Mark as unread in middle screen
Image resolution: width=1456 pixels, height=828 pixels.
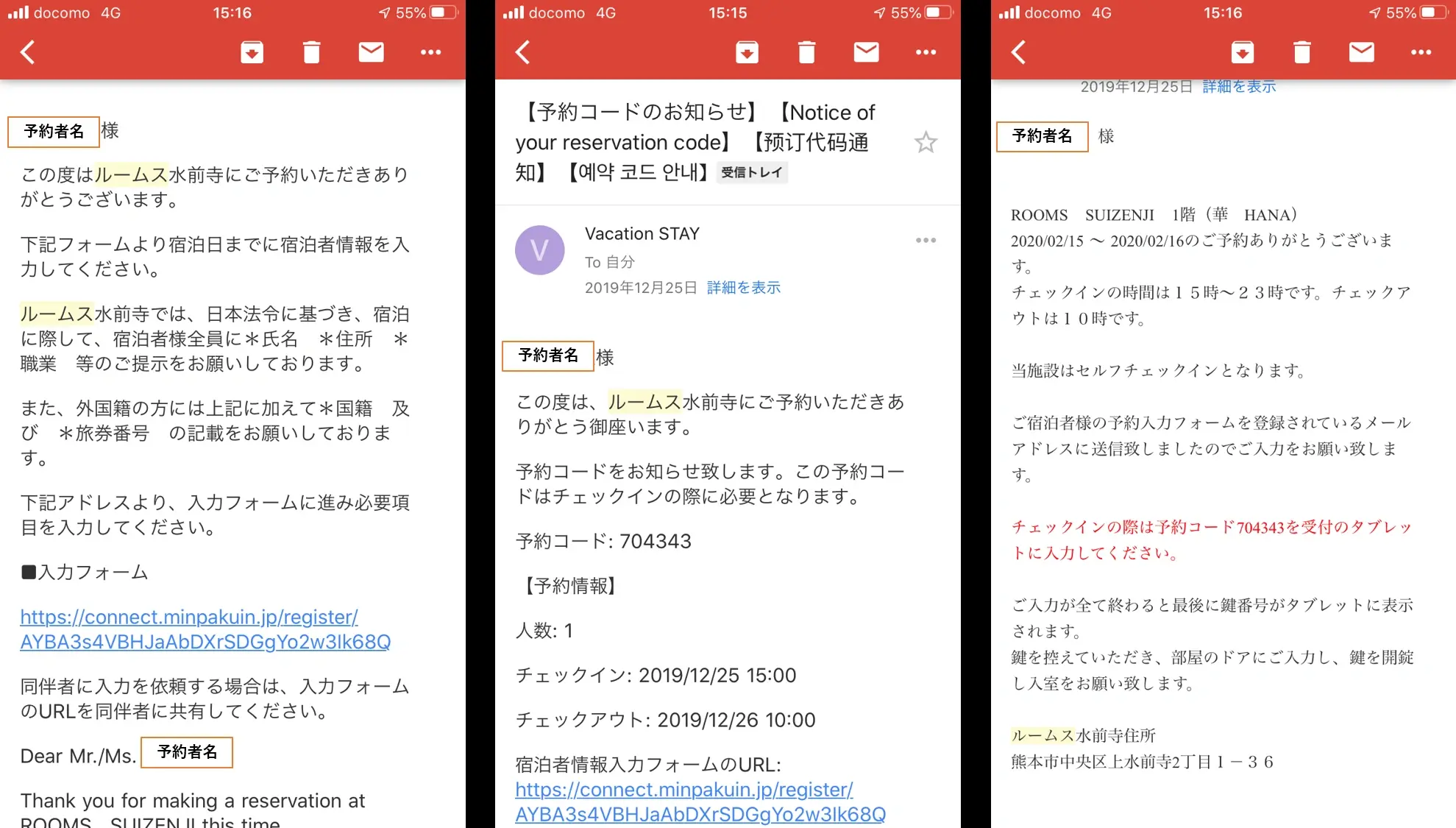(866, 52)
